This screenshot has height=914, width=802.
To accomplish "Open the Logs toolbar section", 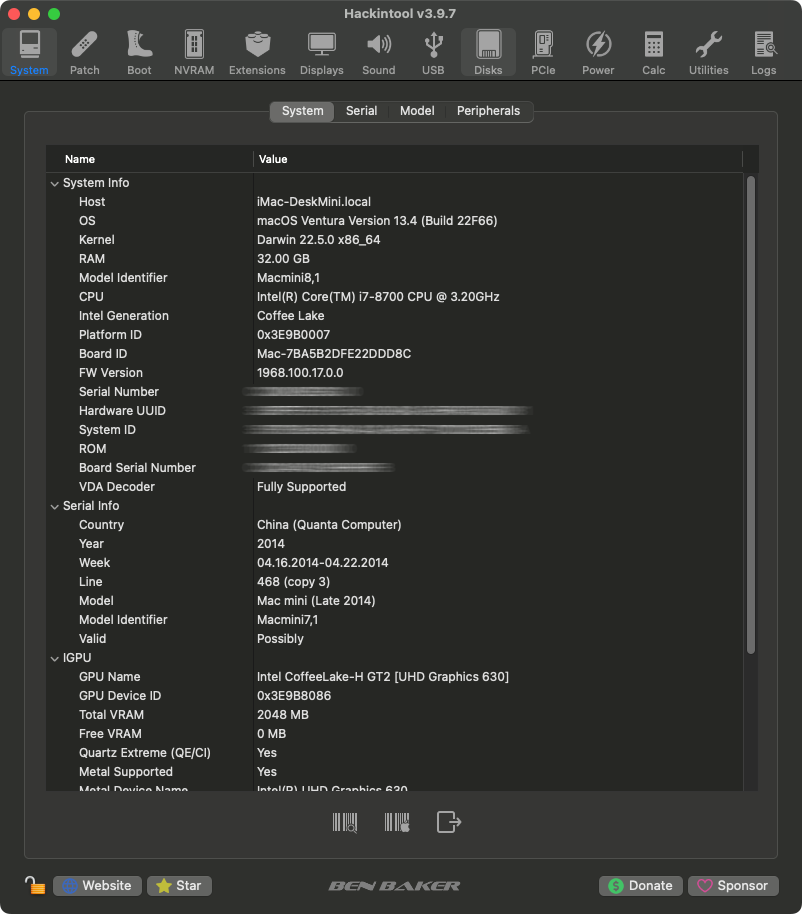I will click(764, 52).
